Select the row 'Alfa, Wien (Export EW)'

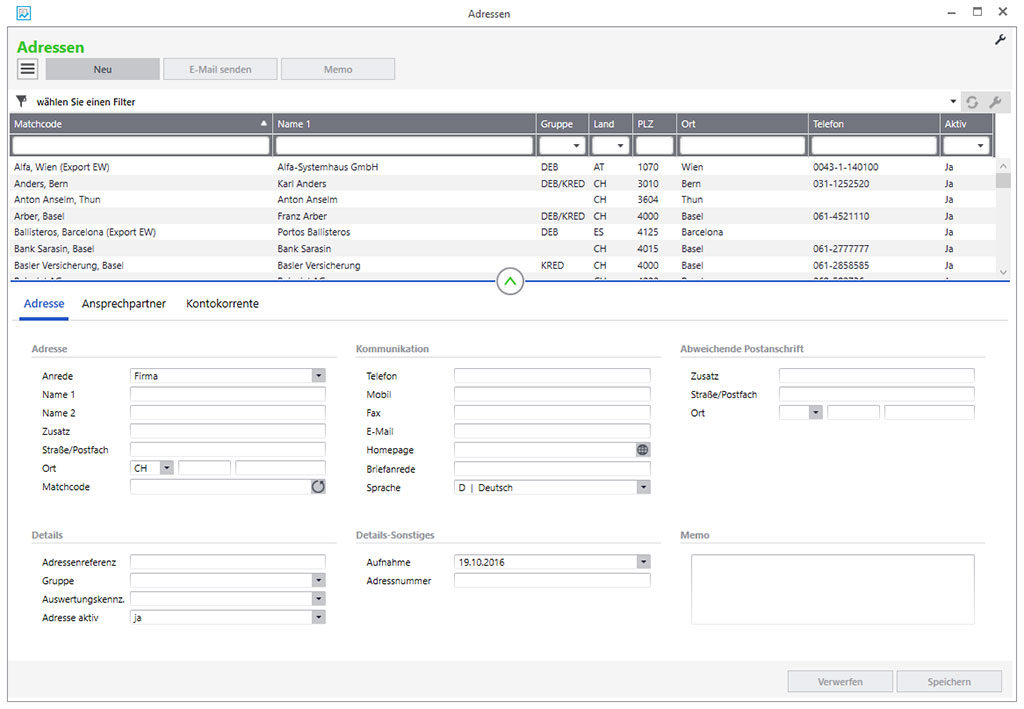[x=503, y=167]
